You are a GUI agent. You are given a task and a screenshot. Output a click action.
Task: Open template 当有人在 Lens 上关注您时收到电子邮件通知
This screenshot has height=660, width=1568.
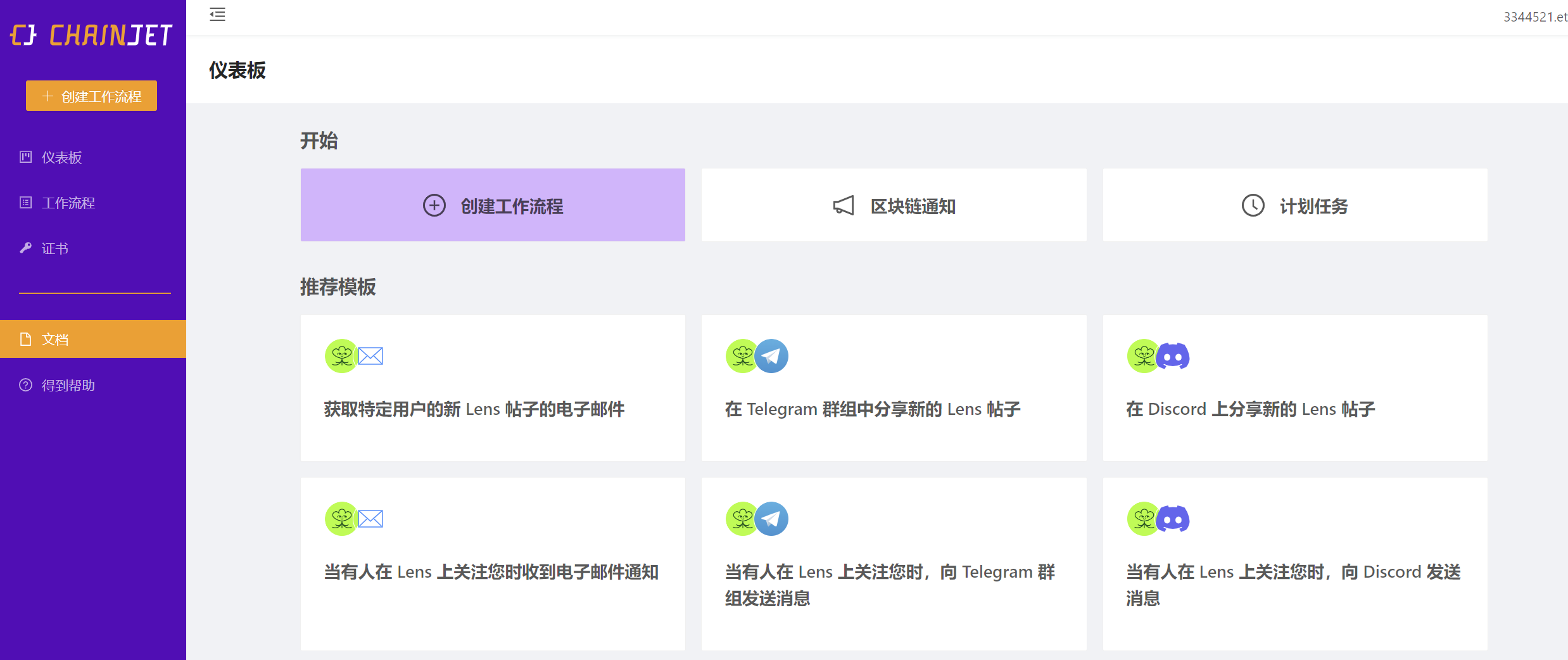point(493,564)
